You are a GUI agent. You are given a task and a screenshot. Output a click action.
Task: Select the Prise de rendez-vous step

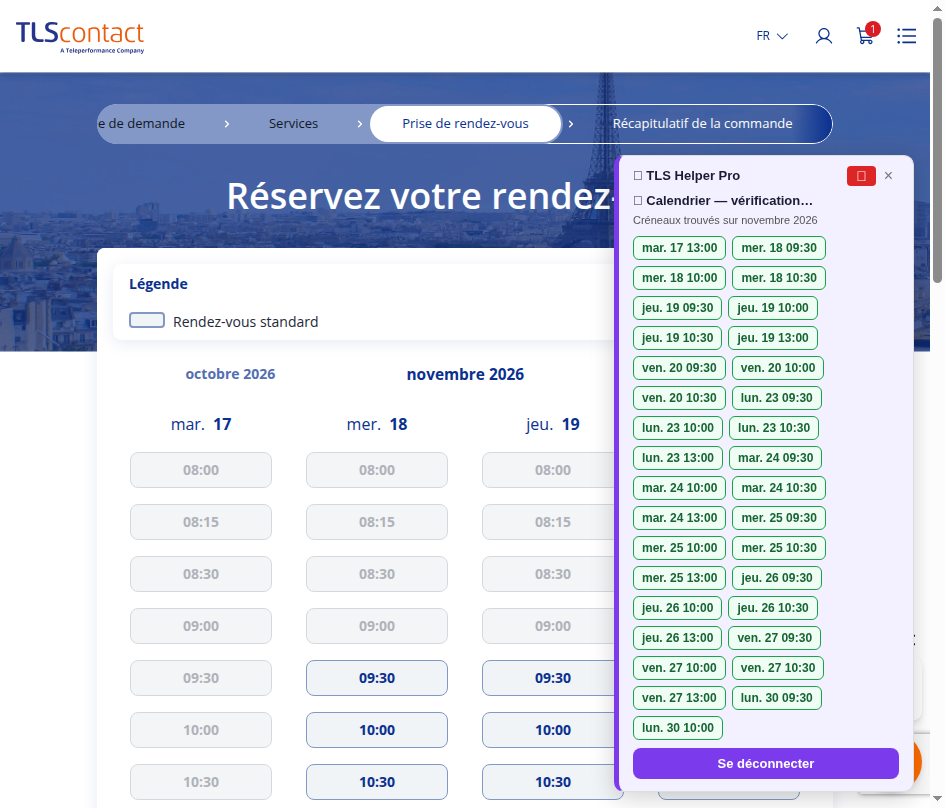pyautogui.click(x=465, y=124)
